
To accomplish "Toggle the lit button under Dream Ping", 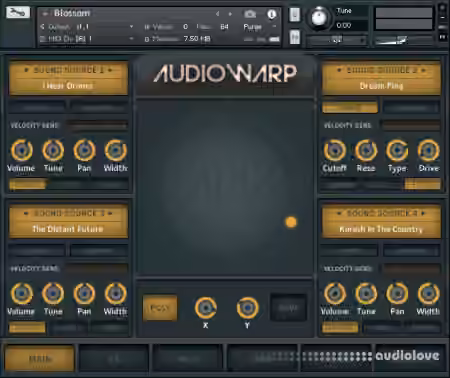I will pyautogui.click(x=350, y=107).
